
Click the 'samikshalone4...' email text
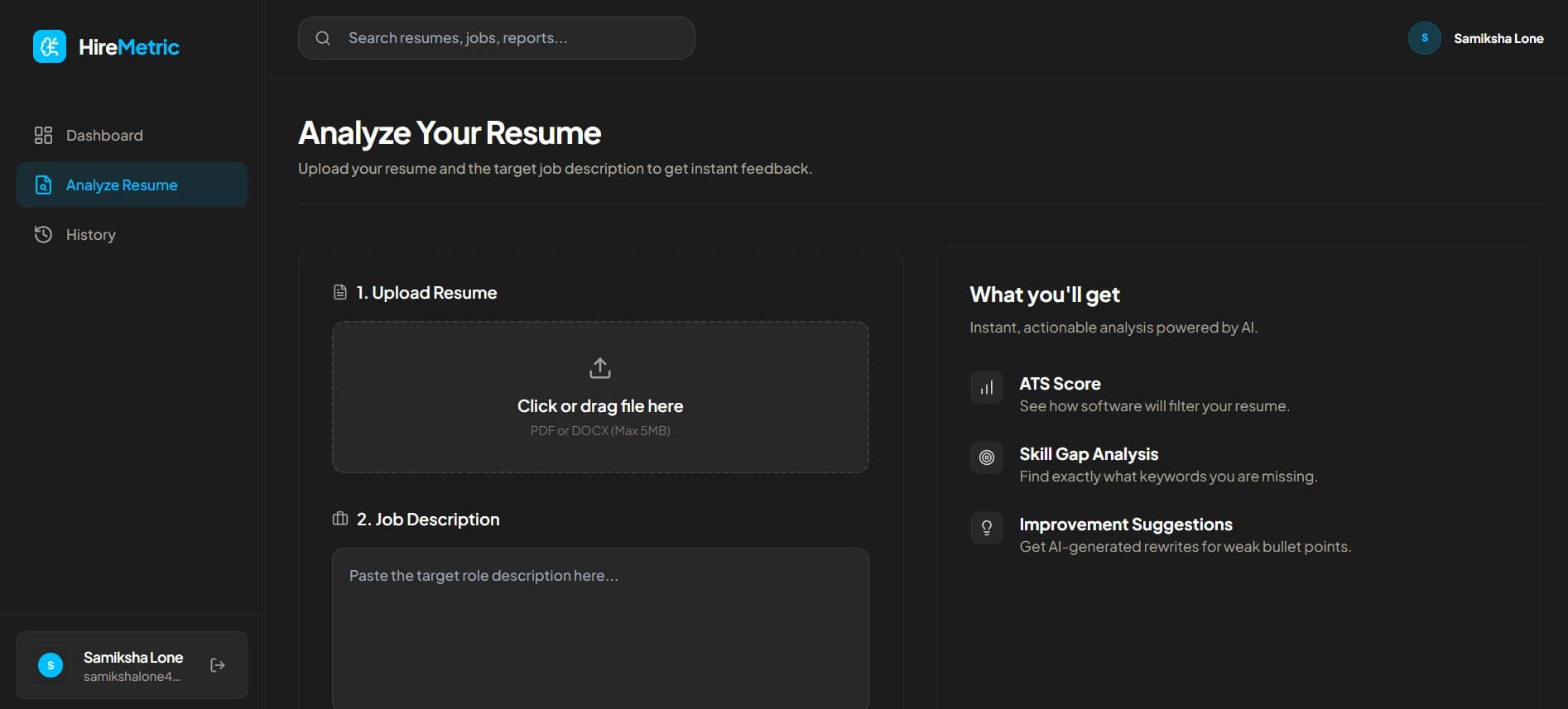point(132,677)
